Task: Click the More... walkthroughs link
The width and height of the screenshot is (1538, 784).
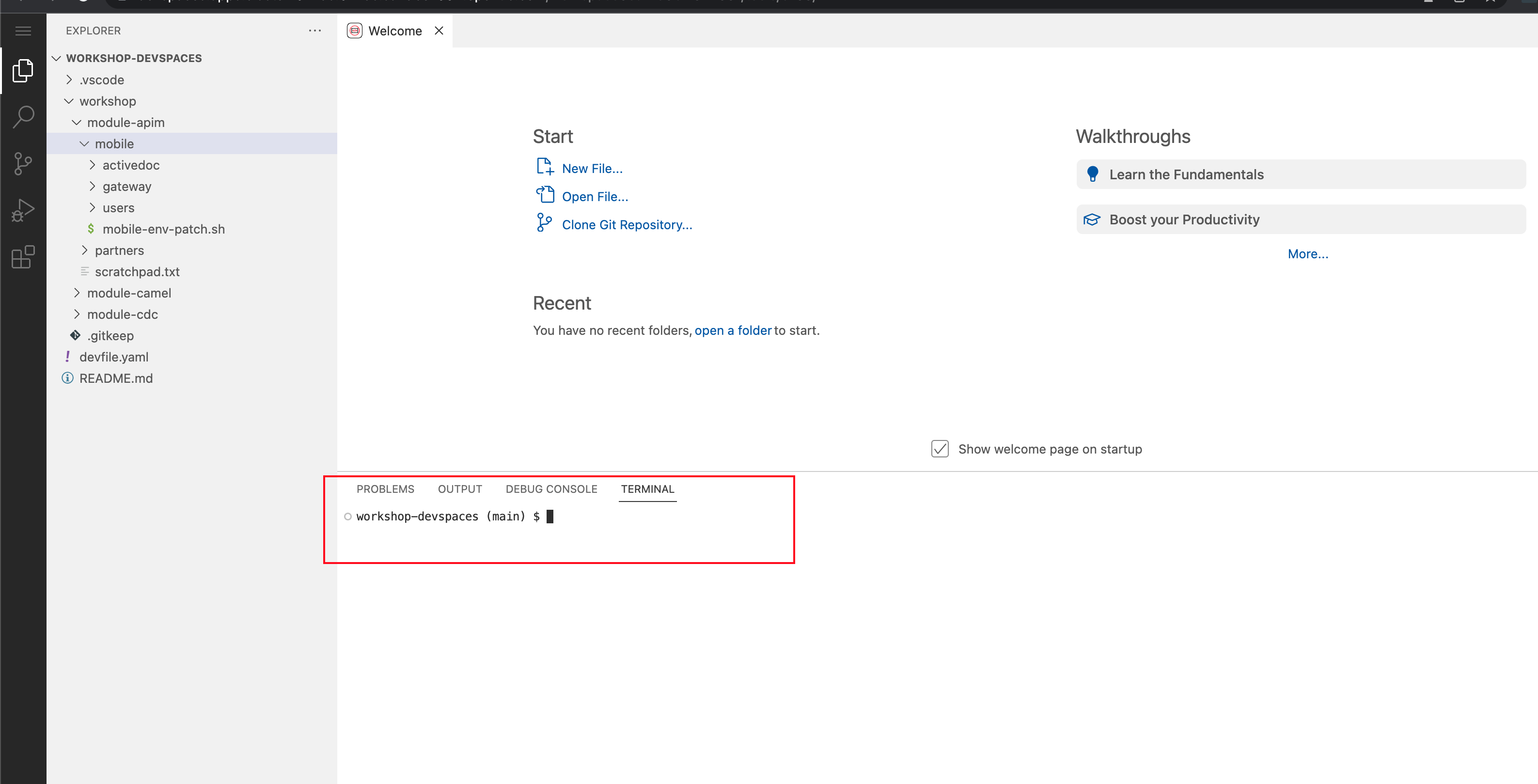Action: pyautogui.click(x=1307, y=254)
